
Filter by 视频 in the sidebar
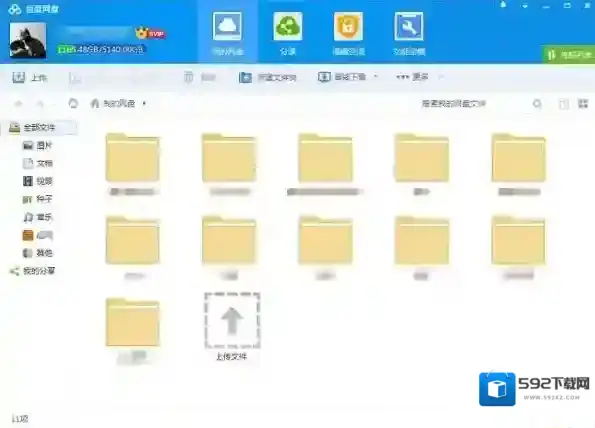(37, 181)
